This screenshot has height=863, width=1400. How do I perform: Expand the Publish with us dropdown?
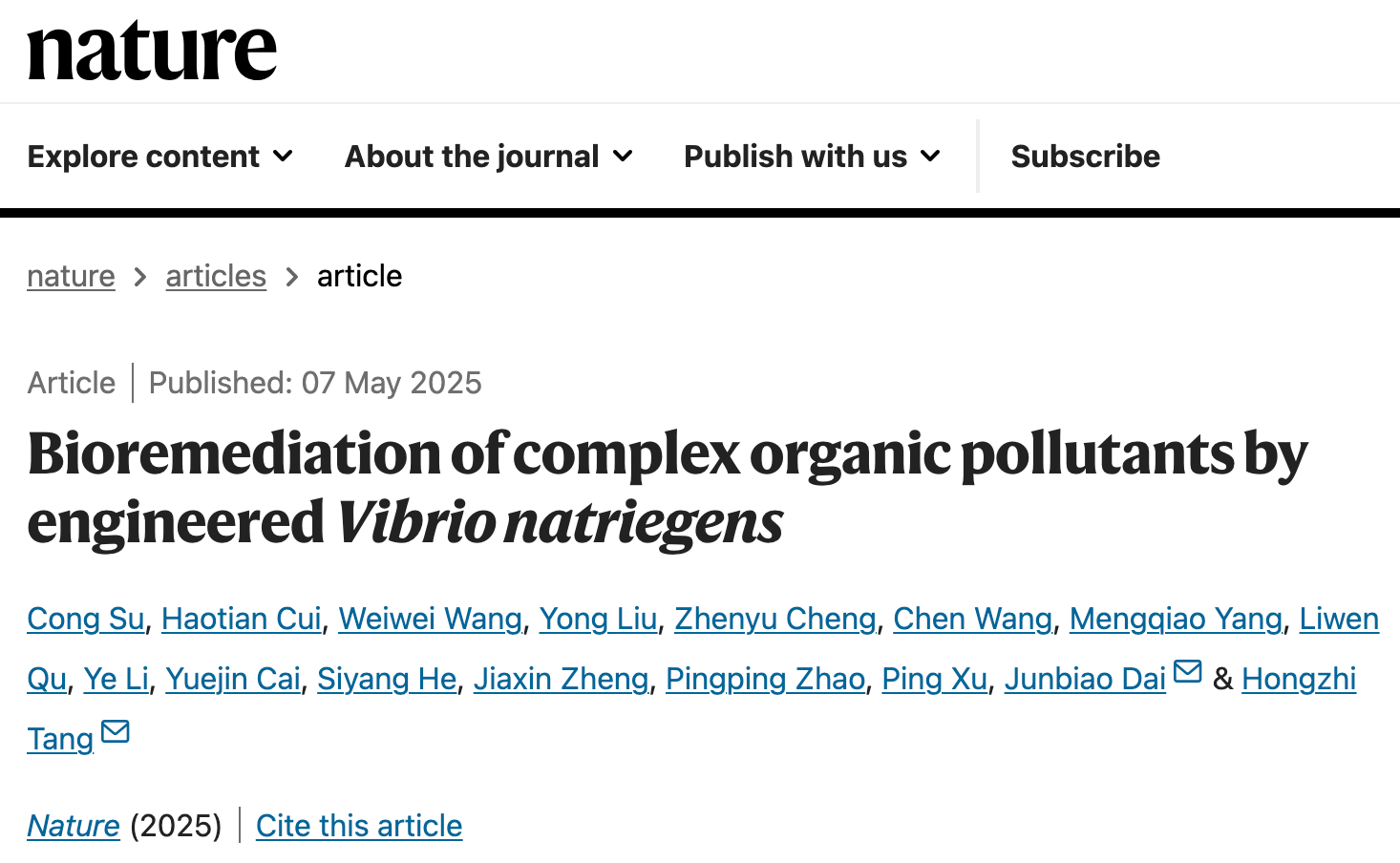pos(812,157)
